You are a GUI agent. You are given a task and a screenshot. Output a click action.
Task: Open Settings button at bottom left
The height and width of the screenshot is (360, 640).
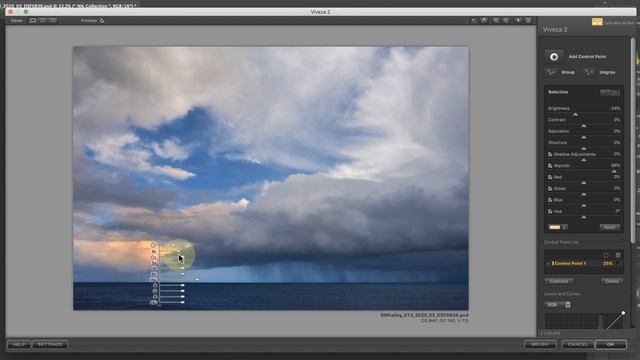pyautogui.click(x=50, y=345)
